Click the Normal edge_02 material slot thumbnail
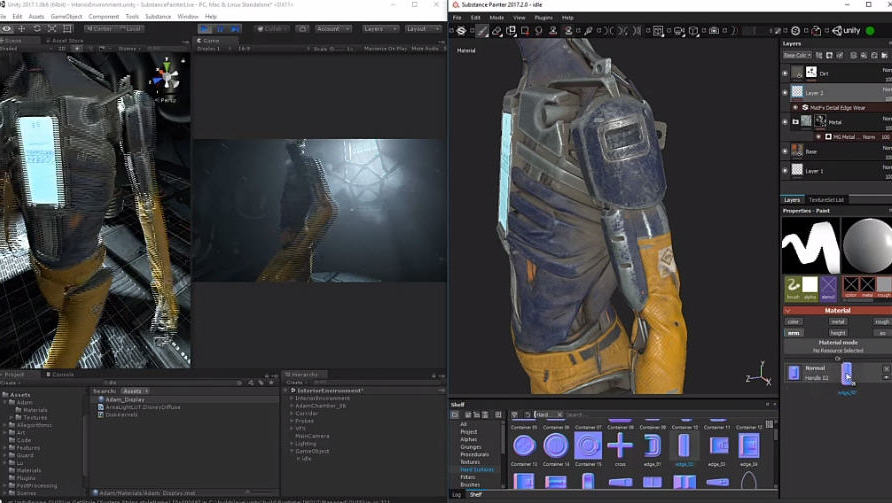892x503 pixels. pos(847,373)
